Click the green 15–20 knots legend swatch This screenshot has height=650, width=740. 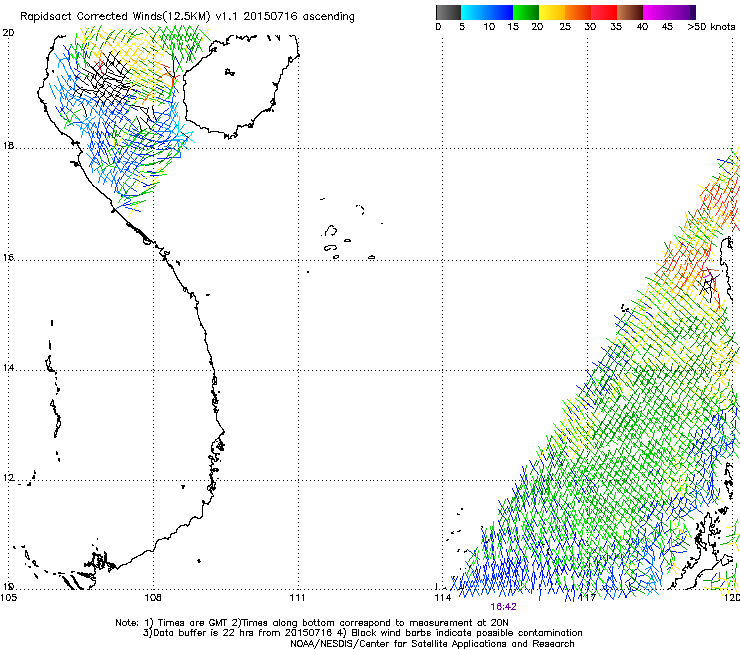[526, 12]
